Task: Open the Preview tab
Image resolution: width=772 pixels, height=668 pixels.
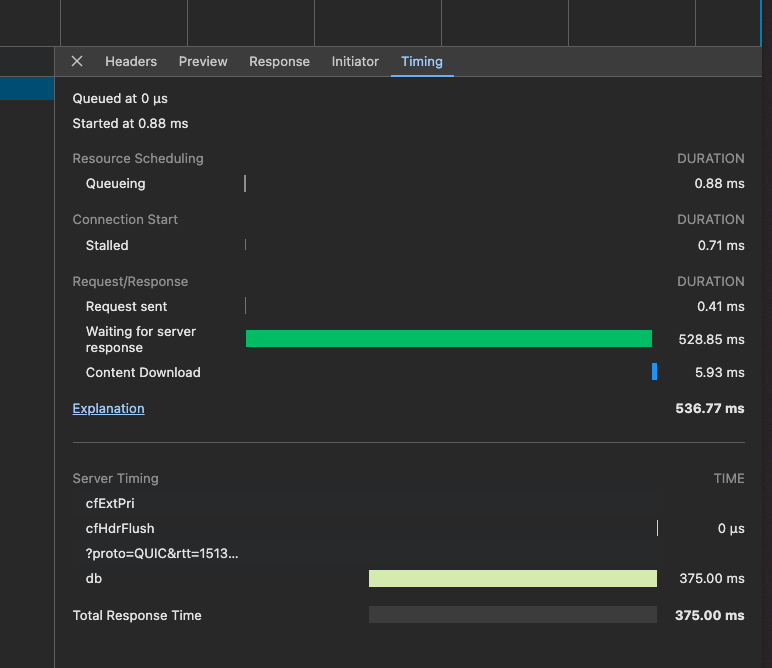Action: (x=203, y=61)
